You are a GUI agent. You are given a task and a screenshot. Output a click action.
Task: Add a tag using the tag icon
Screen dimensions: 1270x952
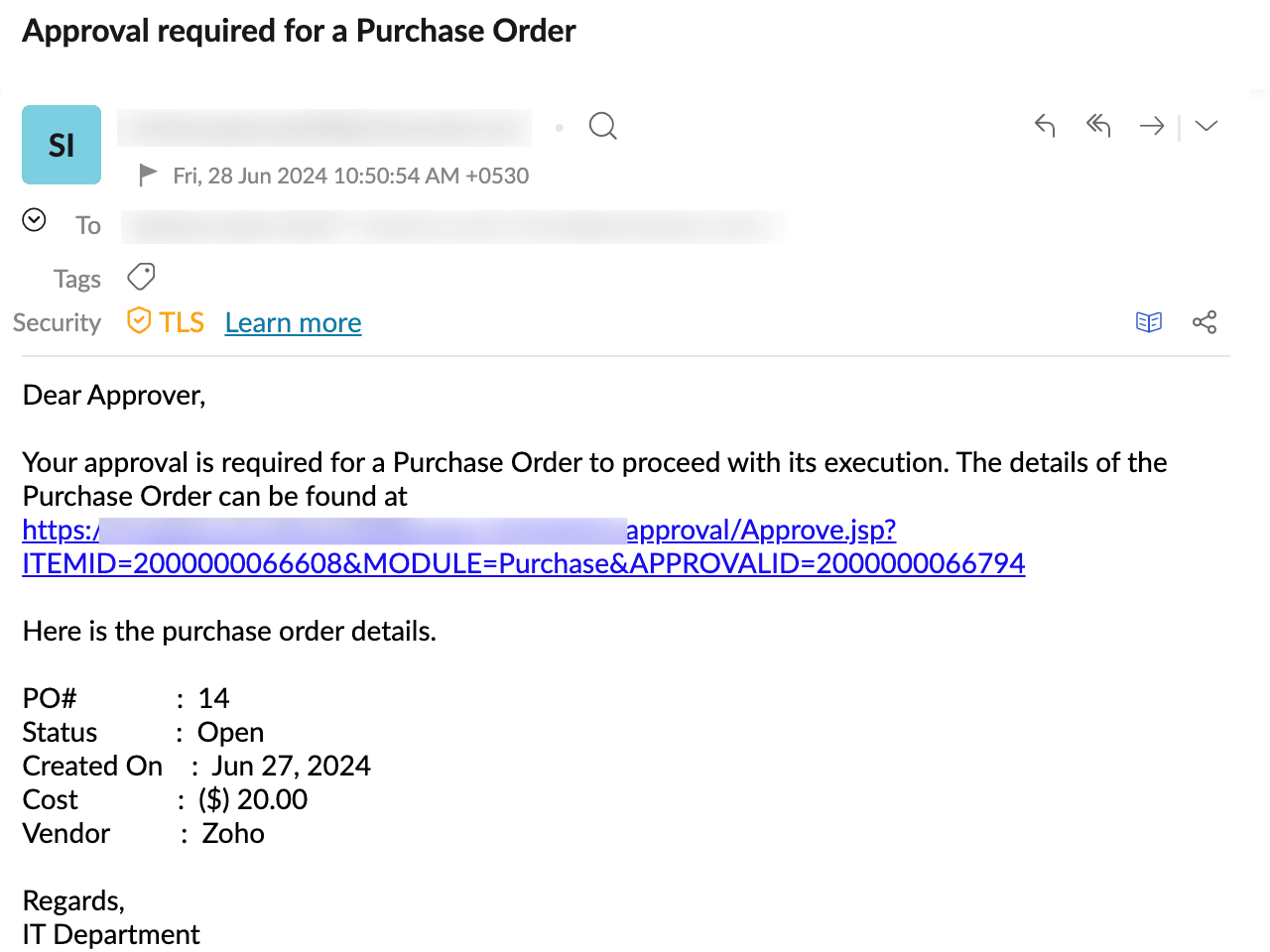pos(141,277)
